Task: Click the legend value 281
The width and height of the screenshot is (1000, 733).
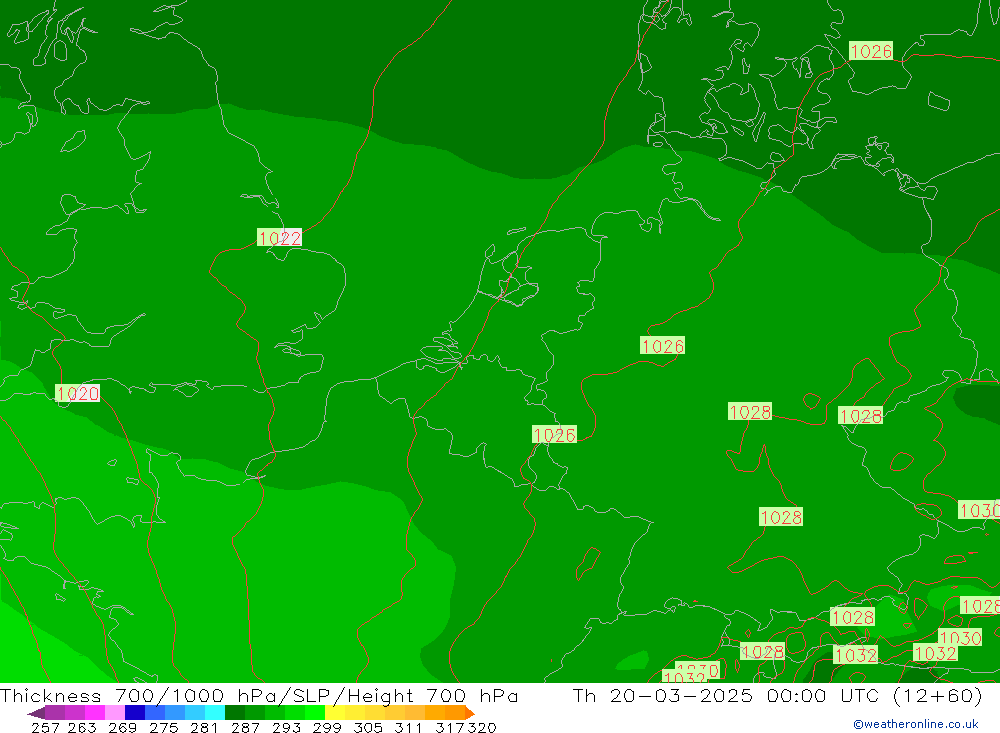Action: pyautogui.click(x=204, y=727)
